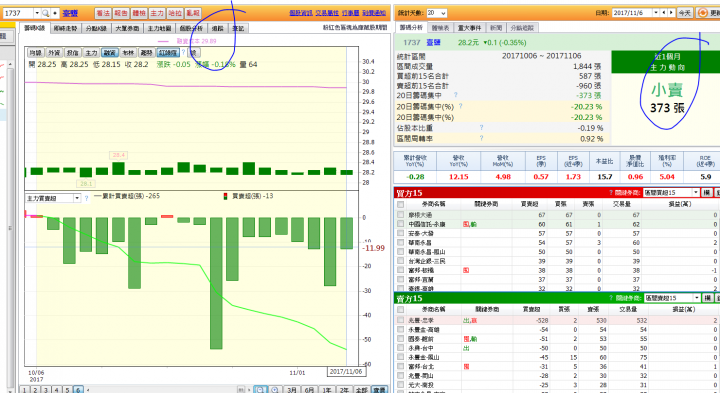Click the question mark help icon after 紅綠燈
Image resolution: width=720 pixels, height=393 pixels.
point(183,52)
